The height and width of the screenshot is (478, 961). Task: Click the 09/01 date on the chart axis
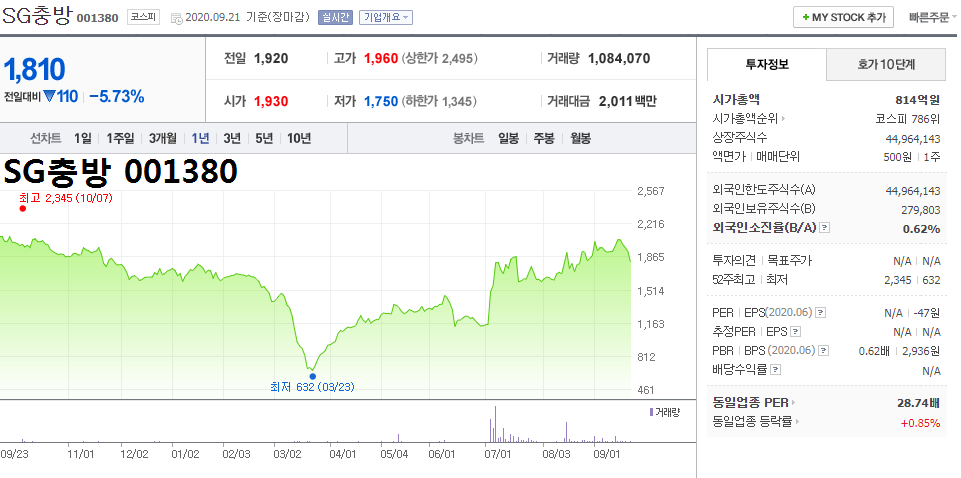[x=608, y=455]
